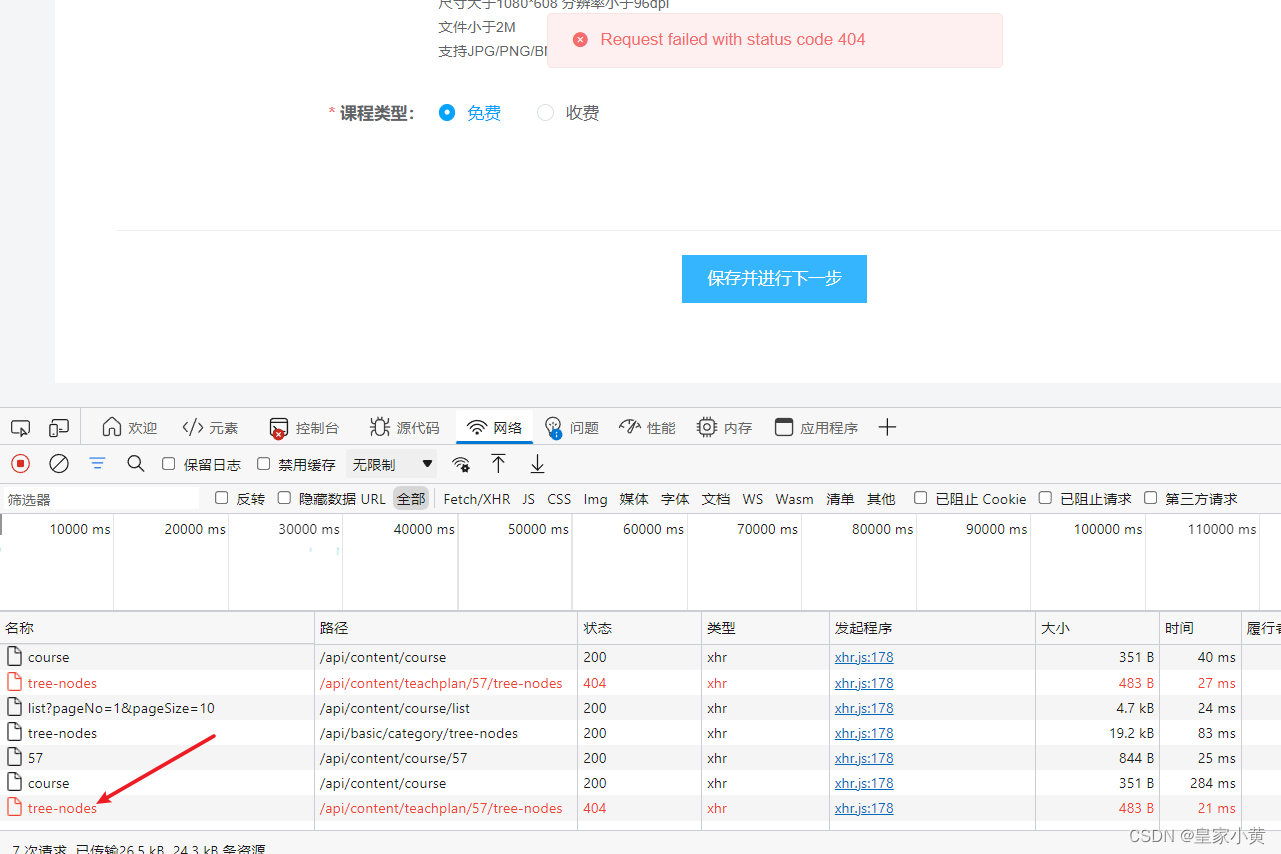
Task: Sort by 时间 column header
Action: click(1200, 628)
